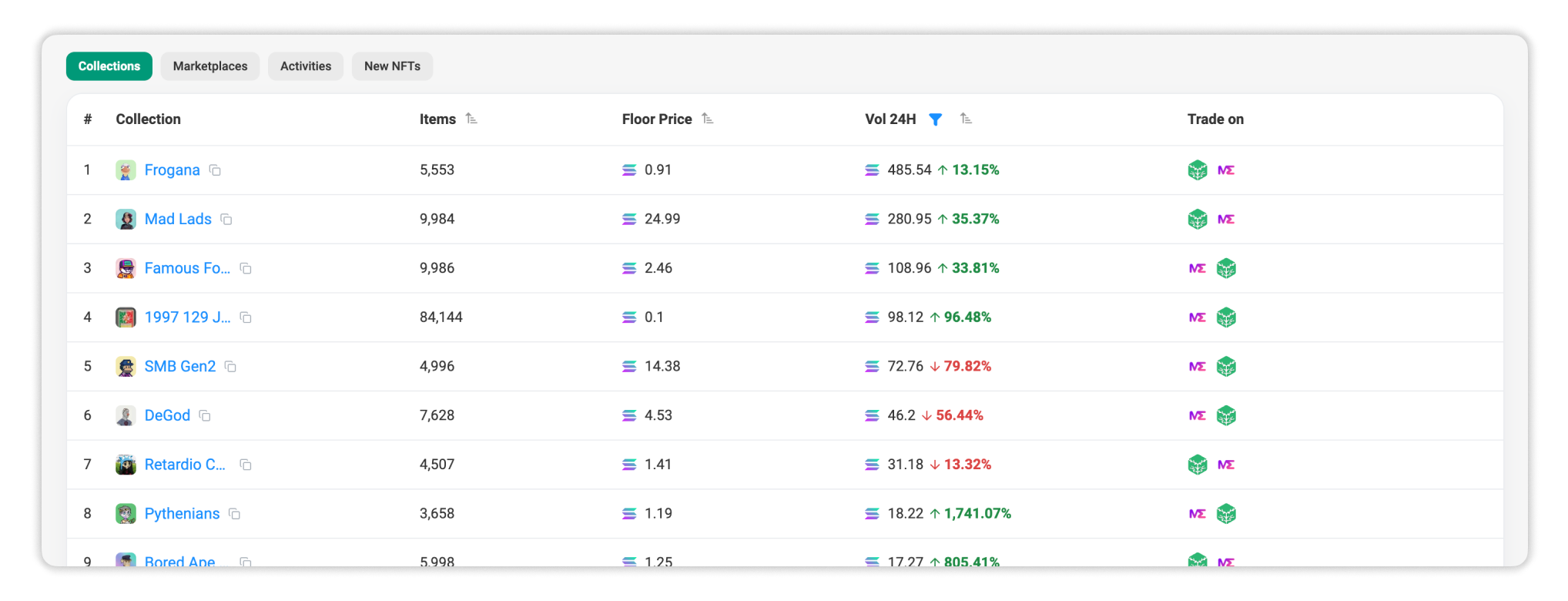Screen dimensions: 1568x601
Task: Open Magic Eden link for Frogana
Action: [1226, 170]
